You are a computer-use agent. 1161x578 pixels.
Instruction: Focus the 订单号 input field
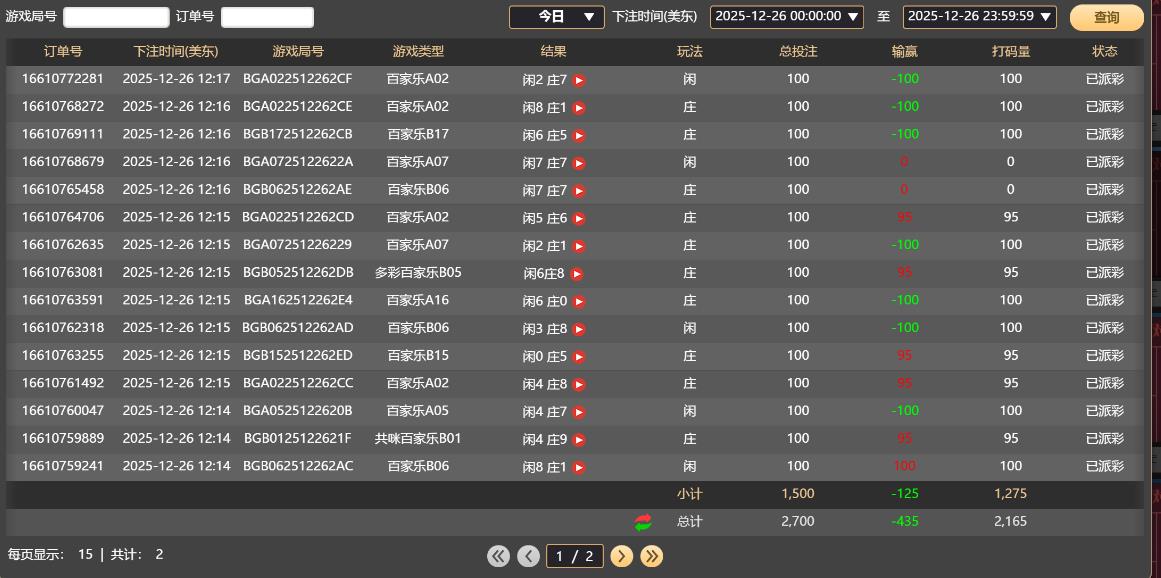click(x=267, y=17)
